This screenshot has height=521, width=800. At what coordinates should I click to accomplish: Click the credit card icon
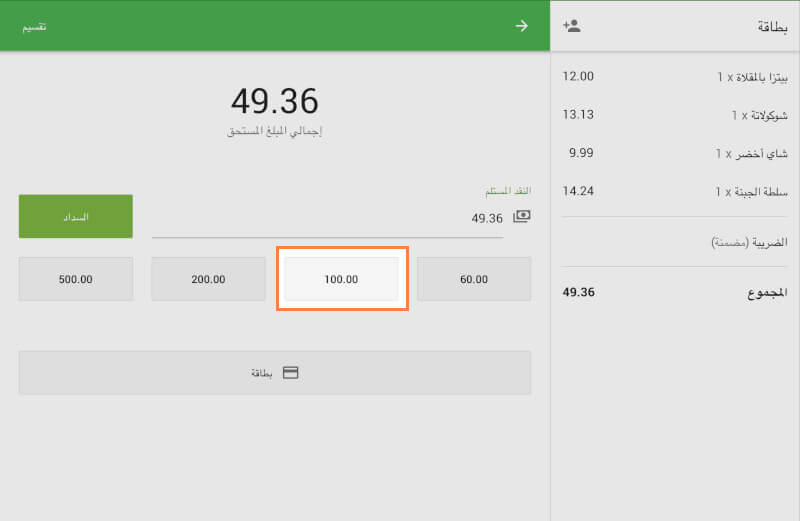click(290, 373)
